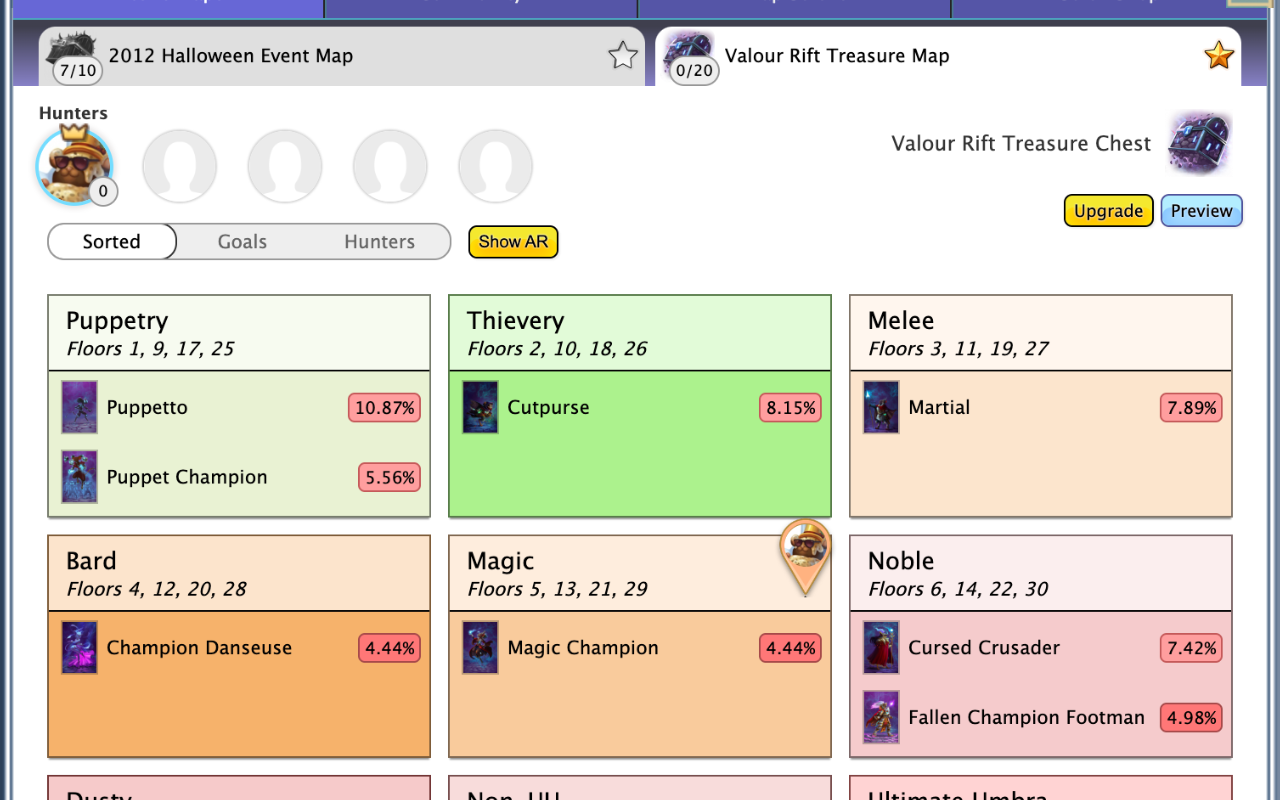
Task: Click Champion Danseuse's 4.44% rate badge
Action: (x=389, y=648)
